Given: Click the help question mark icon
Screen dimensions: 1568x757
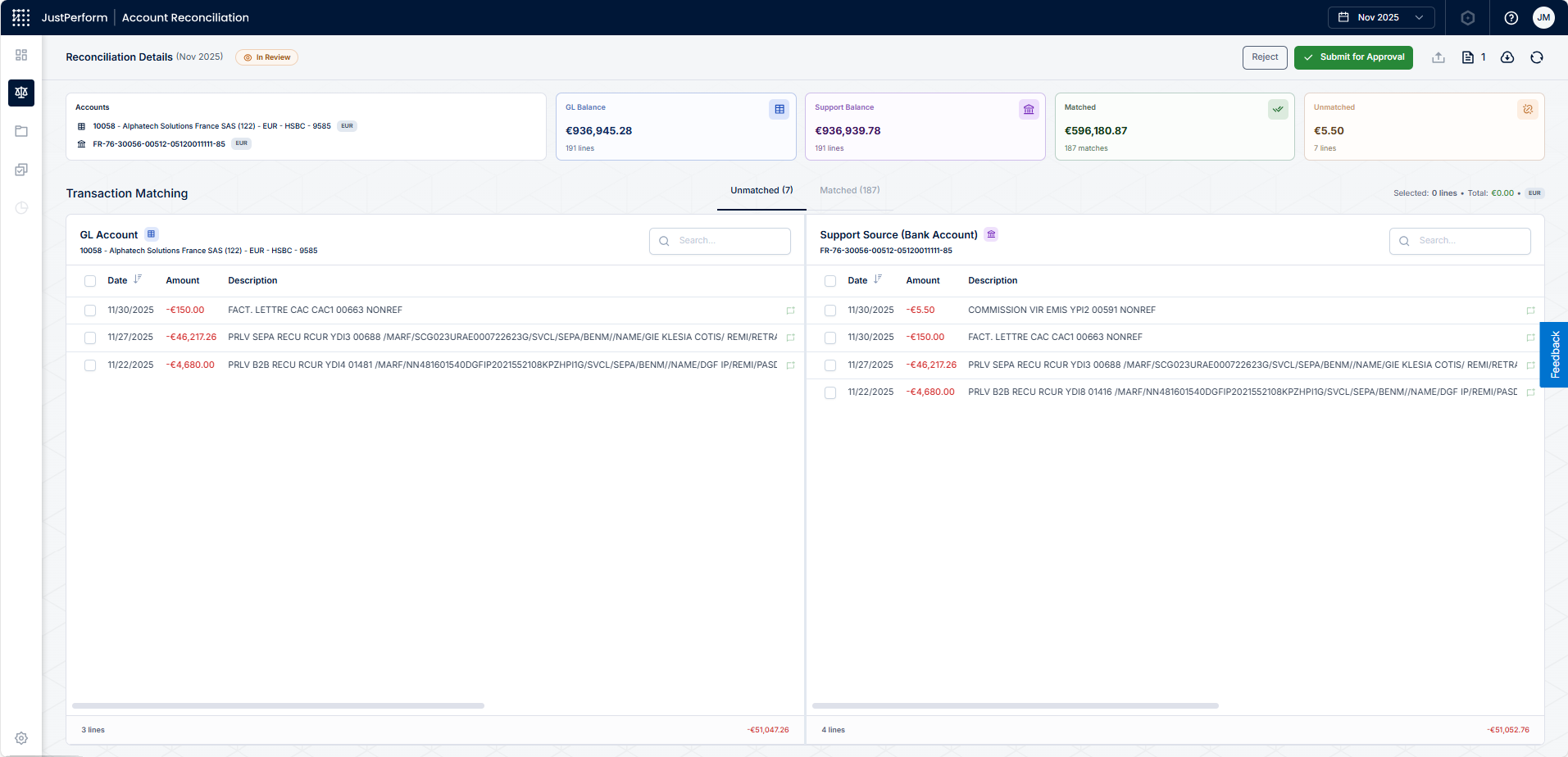Looking at the screenshot, I should coord(1511,17).
